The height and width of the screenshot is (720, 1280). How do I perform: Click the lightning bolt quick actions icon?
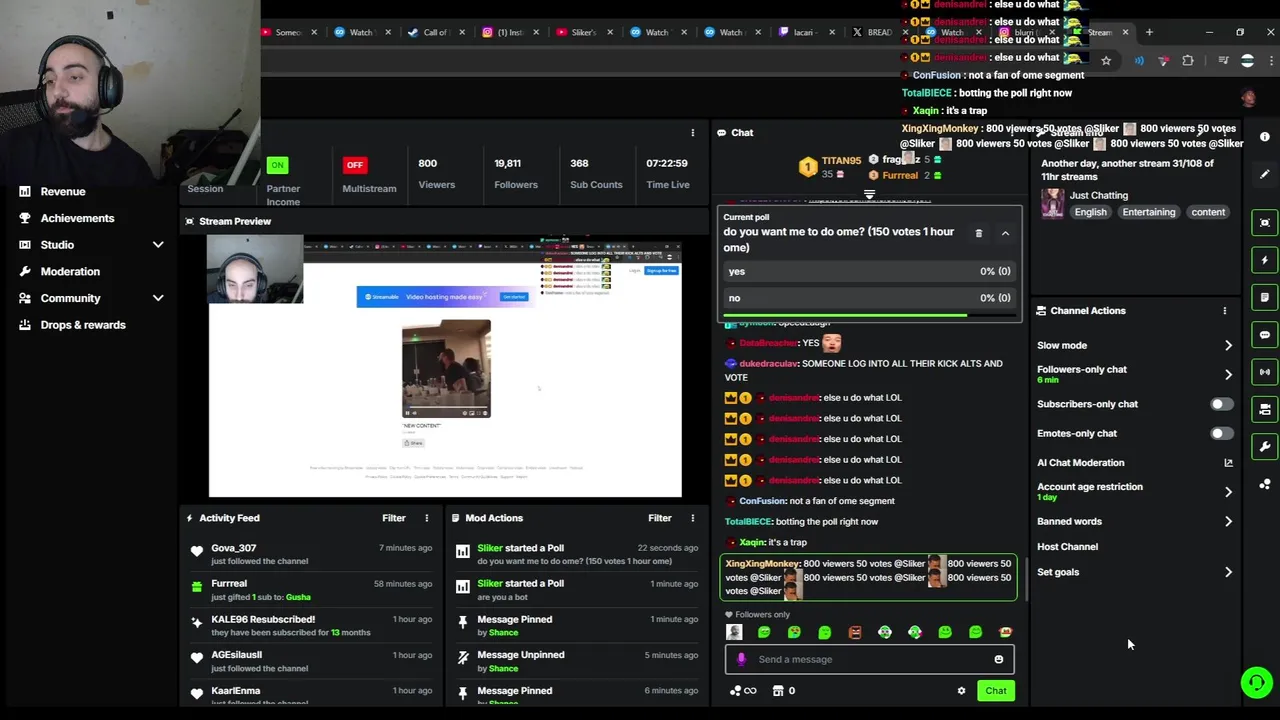pos(1265,260)
